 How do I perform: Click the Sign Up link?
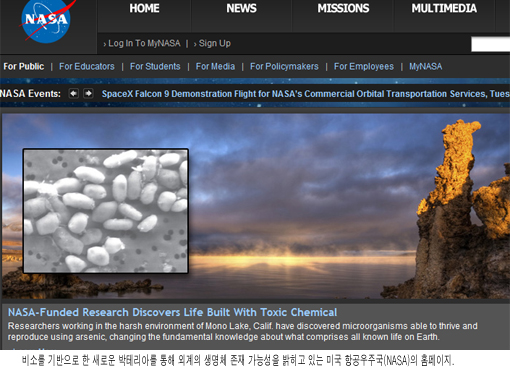(215, 43)
